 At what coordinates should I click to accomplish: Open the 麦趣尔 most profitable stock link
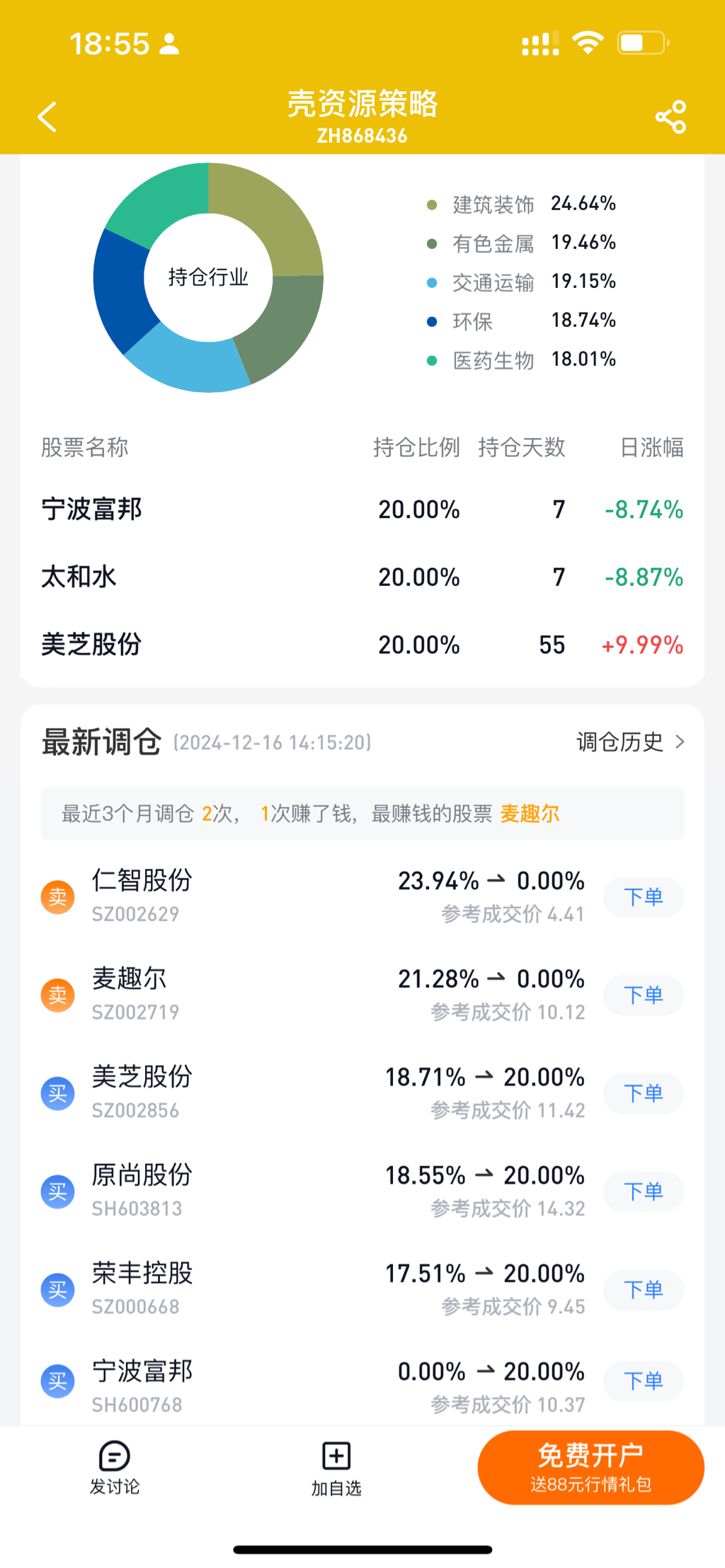tap(530, 814)
